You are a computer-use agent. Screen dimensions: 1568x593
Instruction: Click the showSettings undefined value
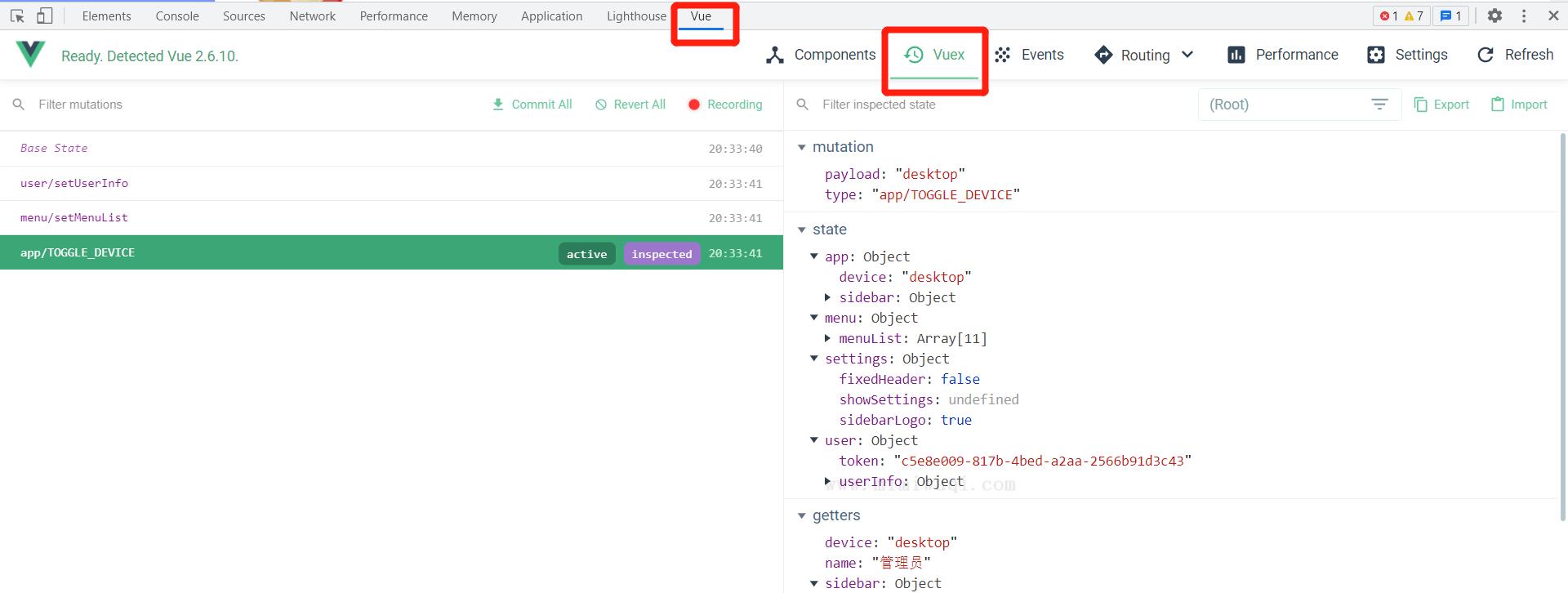pyautogui.click(x=983, y=399)
